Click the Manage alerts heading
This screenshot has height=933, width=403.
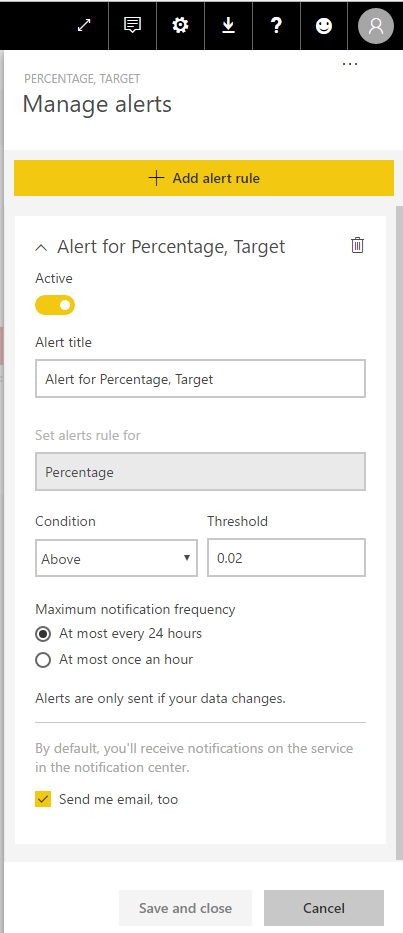point(97,104)
